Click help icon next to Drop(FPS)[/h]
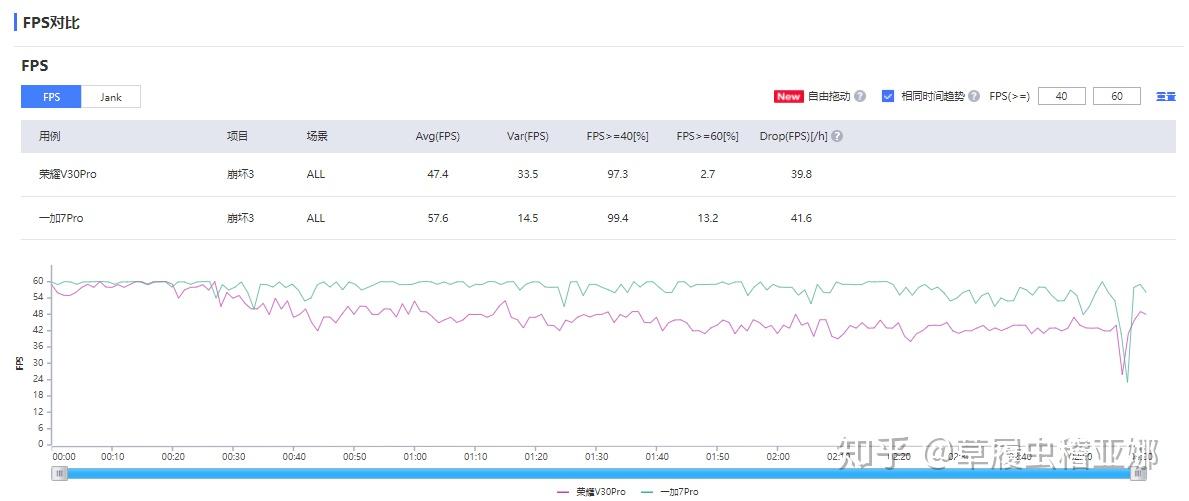 (837, 136)
